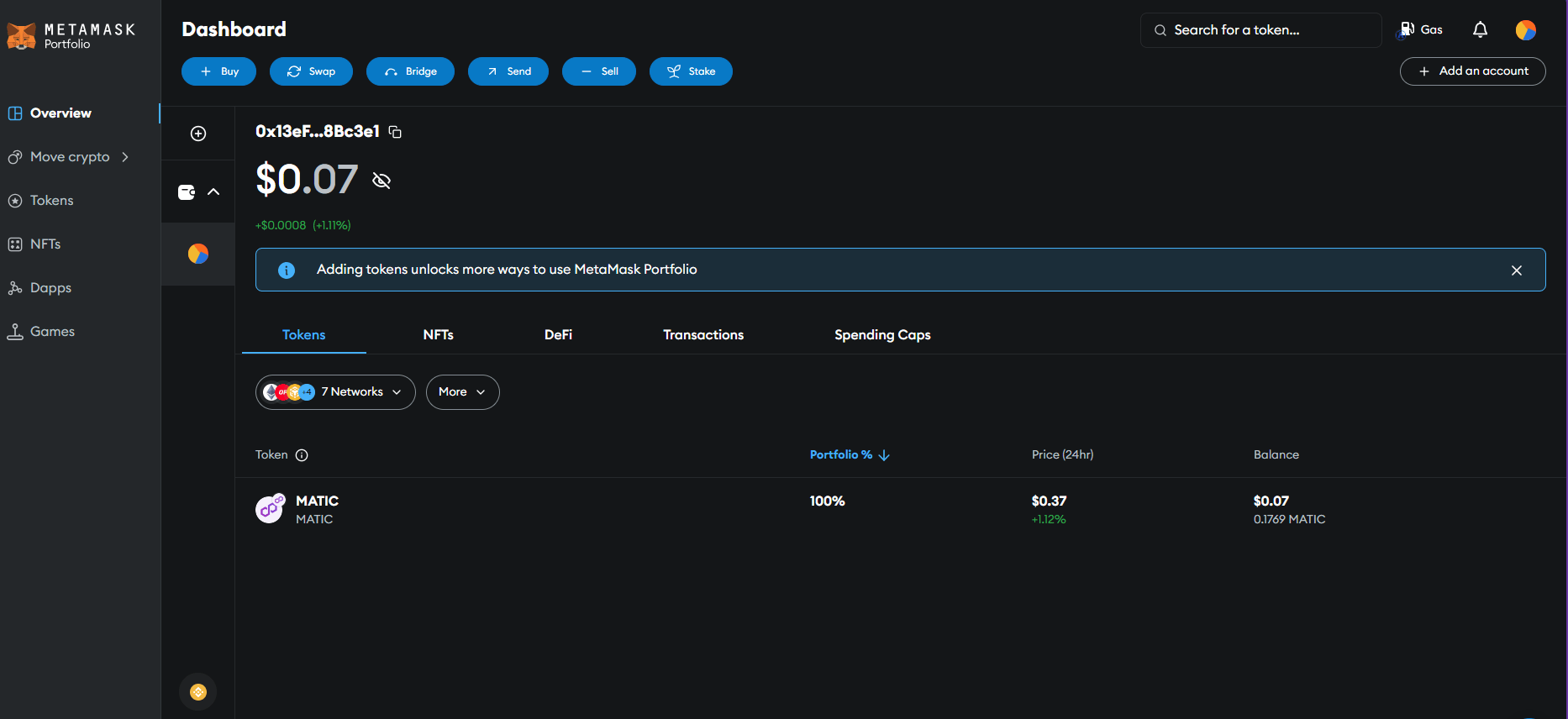Focus the token search field
Screen dimensions: 1568x719
pos(1260,30)
